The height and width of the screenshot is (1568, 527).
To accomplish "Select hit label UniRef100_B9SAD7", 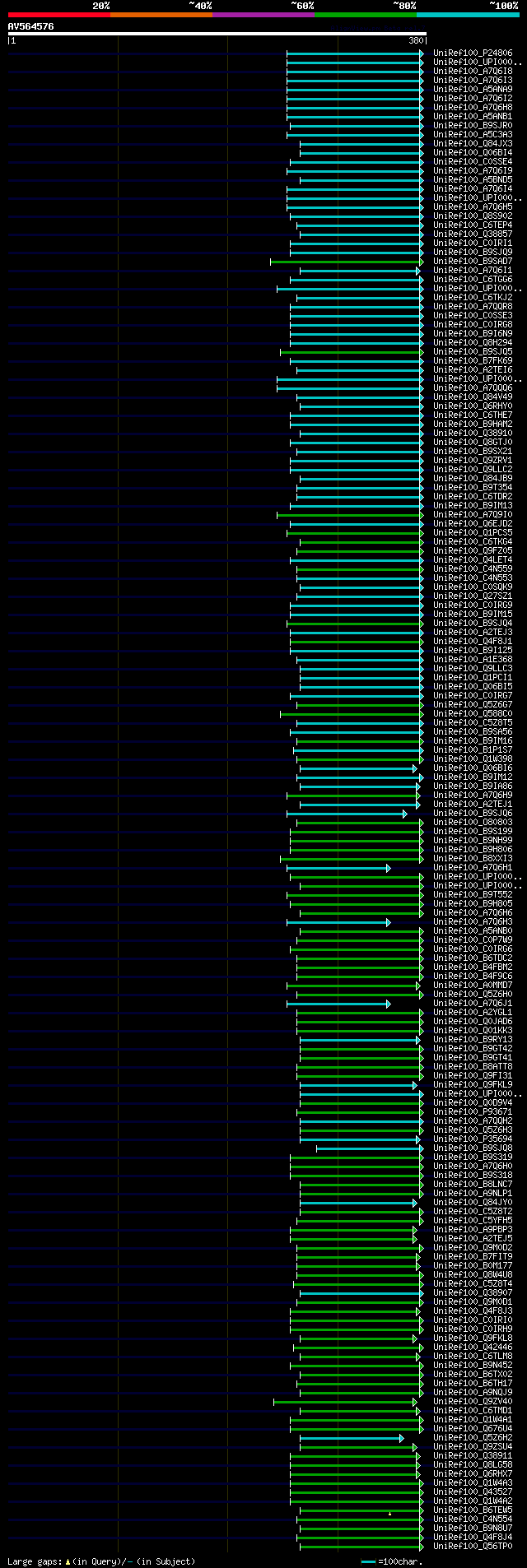I will click(473, 262).
